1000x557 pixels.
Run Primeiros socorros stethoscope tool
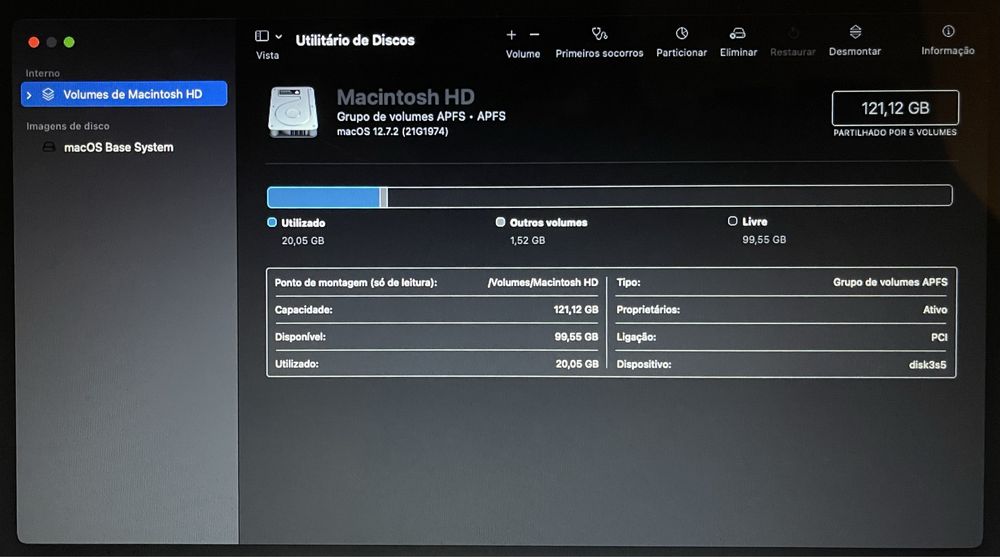599,34
